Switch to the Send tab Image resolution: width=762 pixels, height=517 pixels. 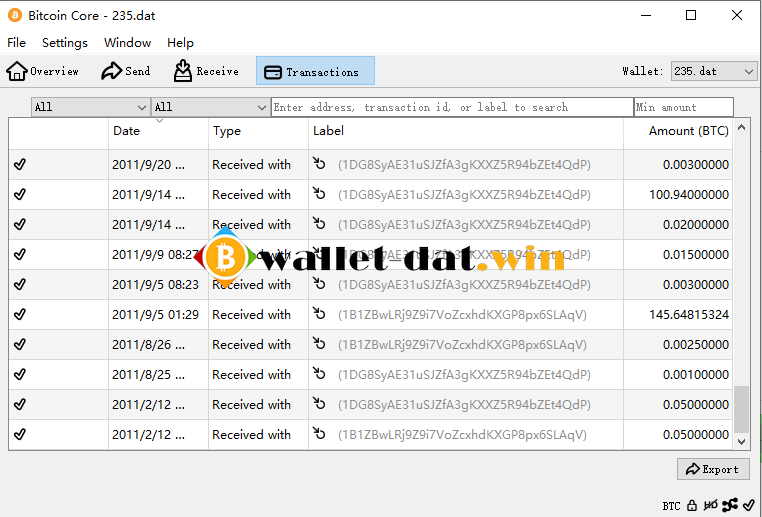pyautogui.click(x=126, y=71)
